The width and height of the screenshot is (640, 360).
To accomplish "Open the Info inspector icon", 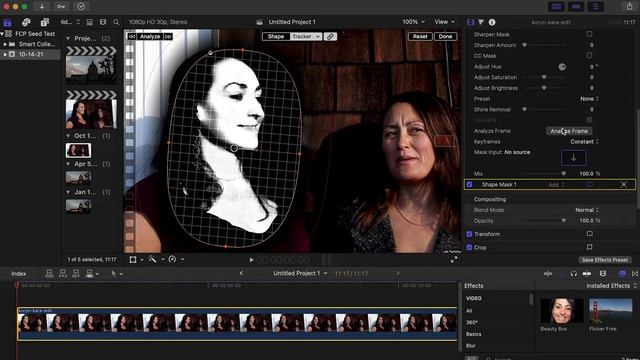I will click(x=492, y=22).
